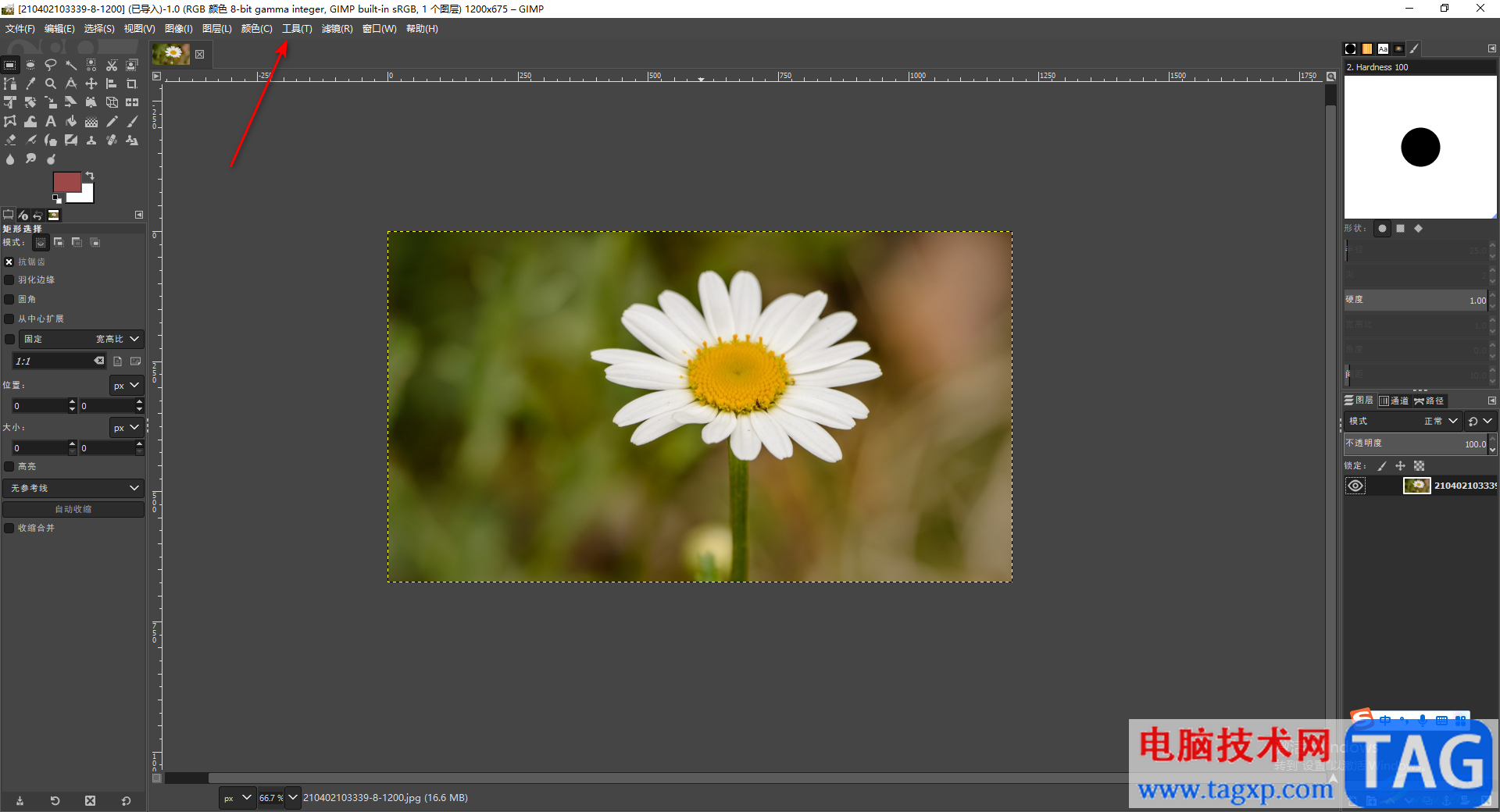Swap foreground and background colors

(90, 176)
